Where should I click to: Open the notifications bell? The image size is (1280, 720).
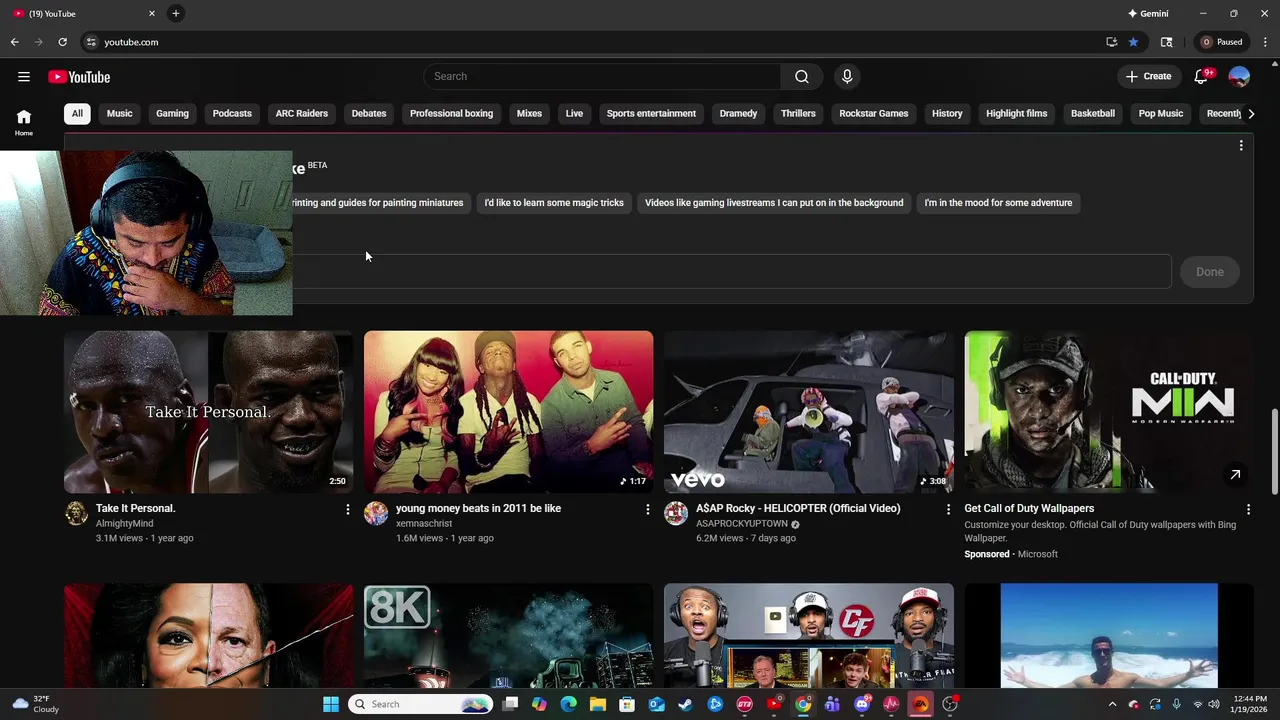[1202, 77]
